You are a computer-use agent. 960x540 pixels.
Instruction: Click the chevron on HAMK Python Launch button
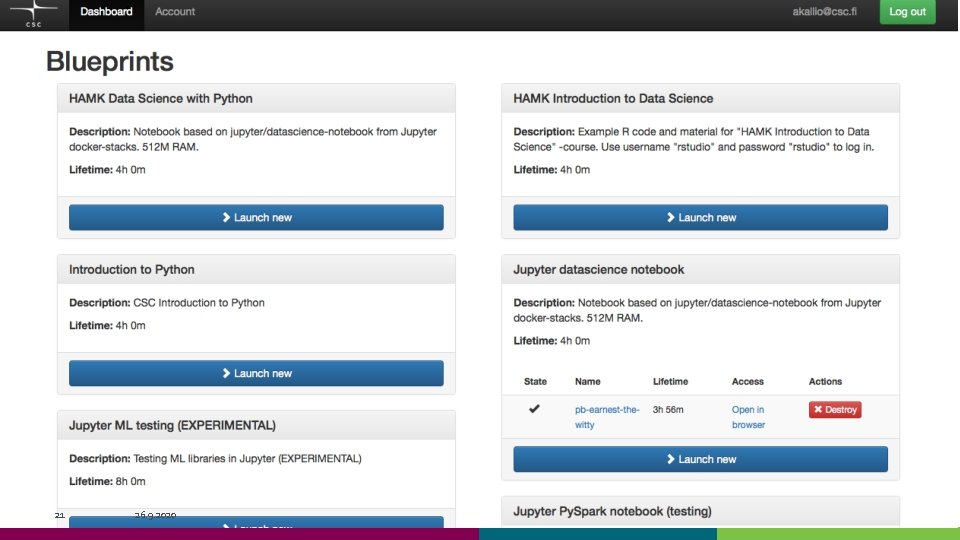click(226, 217)
